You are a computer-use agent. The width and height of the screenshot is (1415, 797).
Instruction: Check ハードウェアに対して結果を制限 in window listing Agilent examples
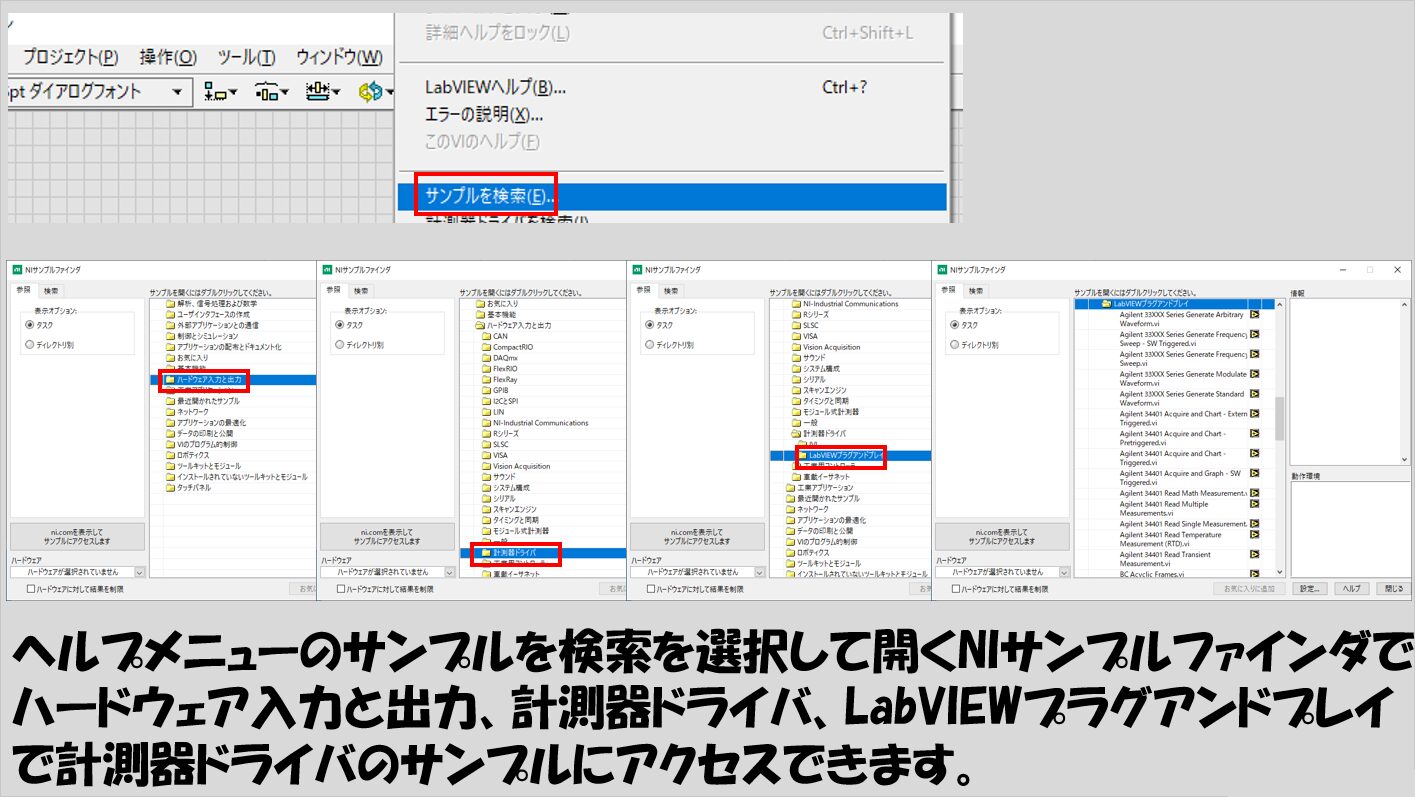tap(955, 589)
